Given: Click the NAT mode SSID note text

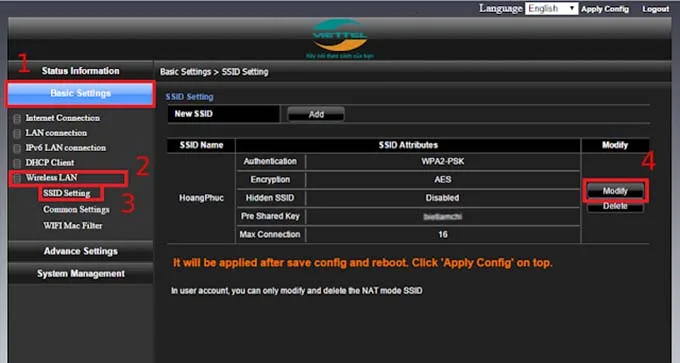Looking at the screenshot, I should (297, 291).
